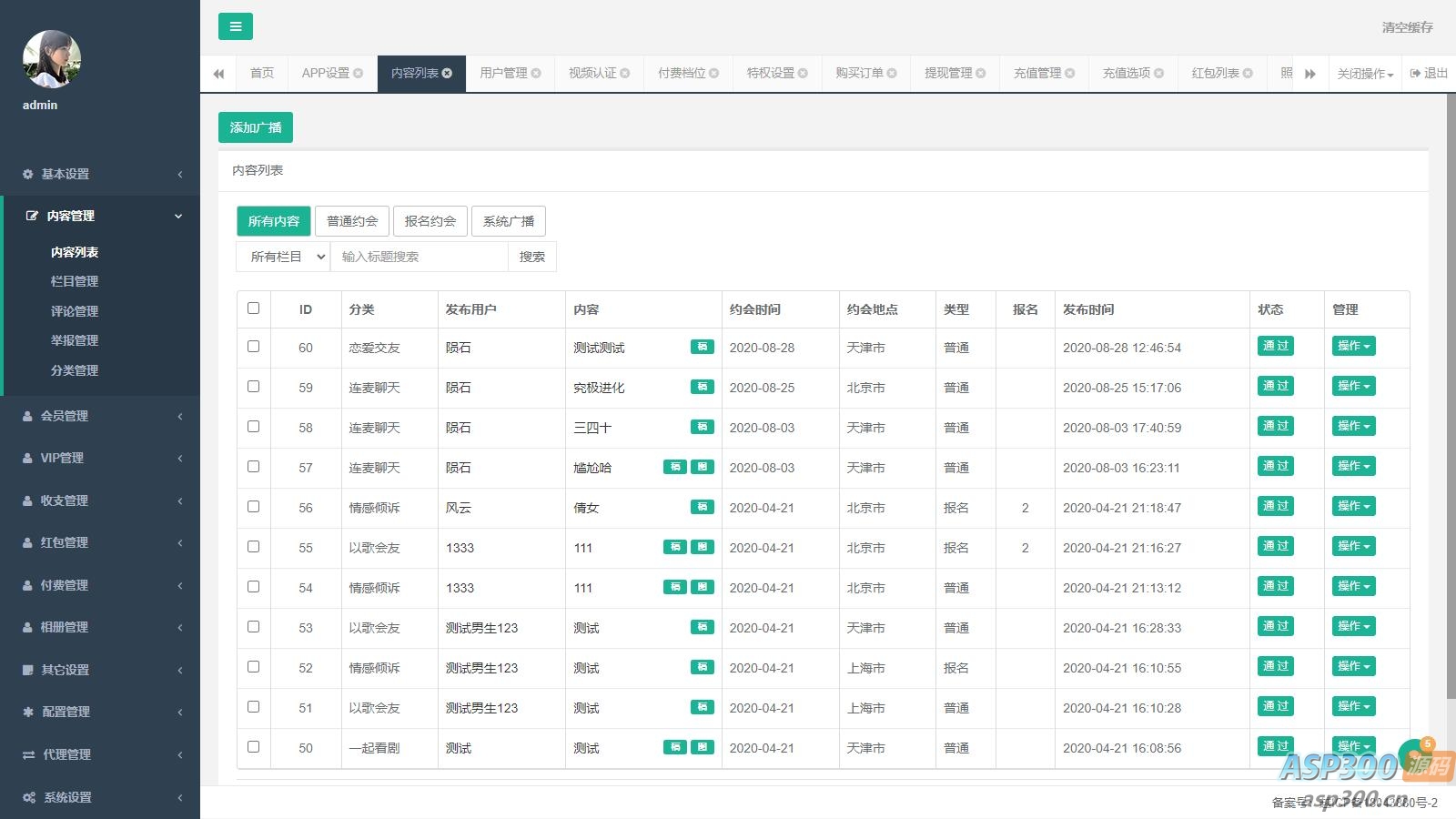Filter by the 报名约会 tab
The image size is (1456, 819).
[430, 221]
